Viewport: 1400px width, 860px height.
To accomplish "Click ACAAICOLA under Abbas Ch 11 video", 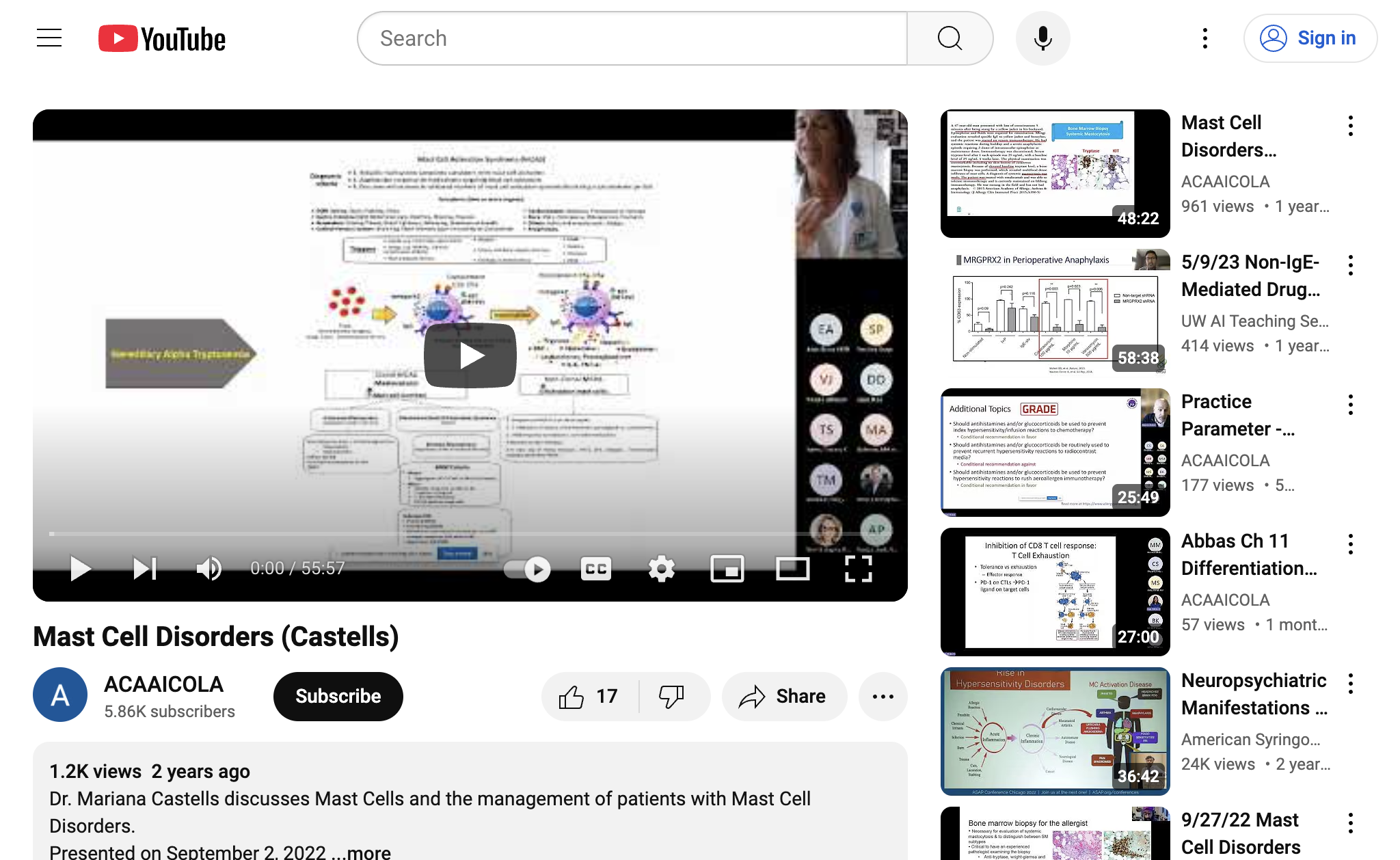I will tap(1225, 600).
